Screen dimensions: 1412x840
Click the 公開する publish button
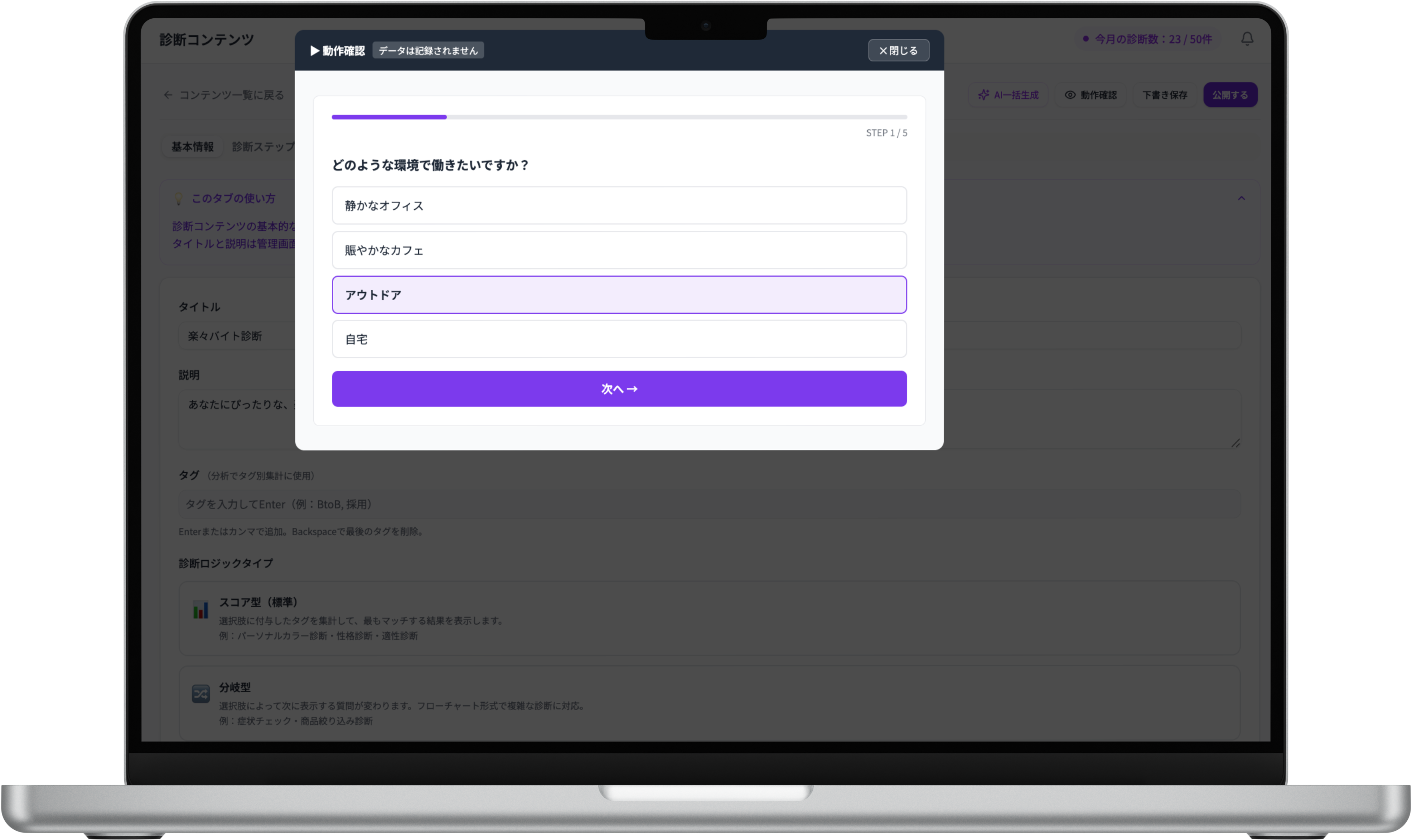1230,95
